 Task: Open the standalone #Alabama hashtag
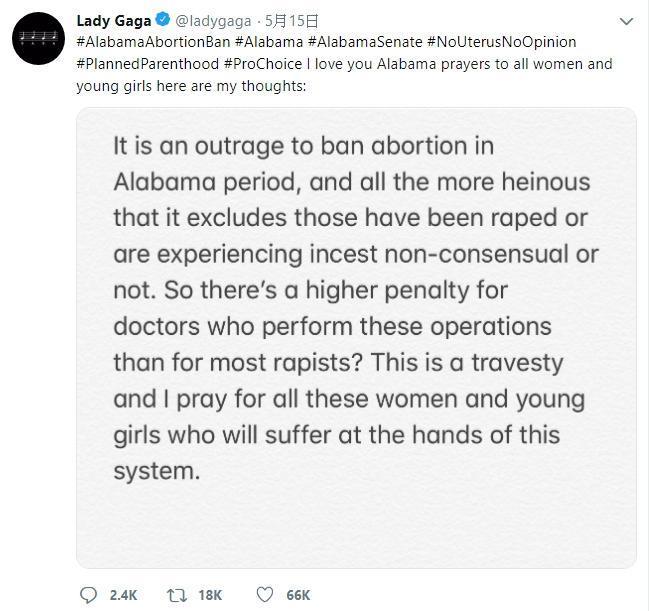coord(269,42)
